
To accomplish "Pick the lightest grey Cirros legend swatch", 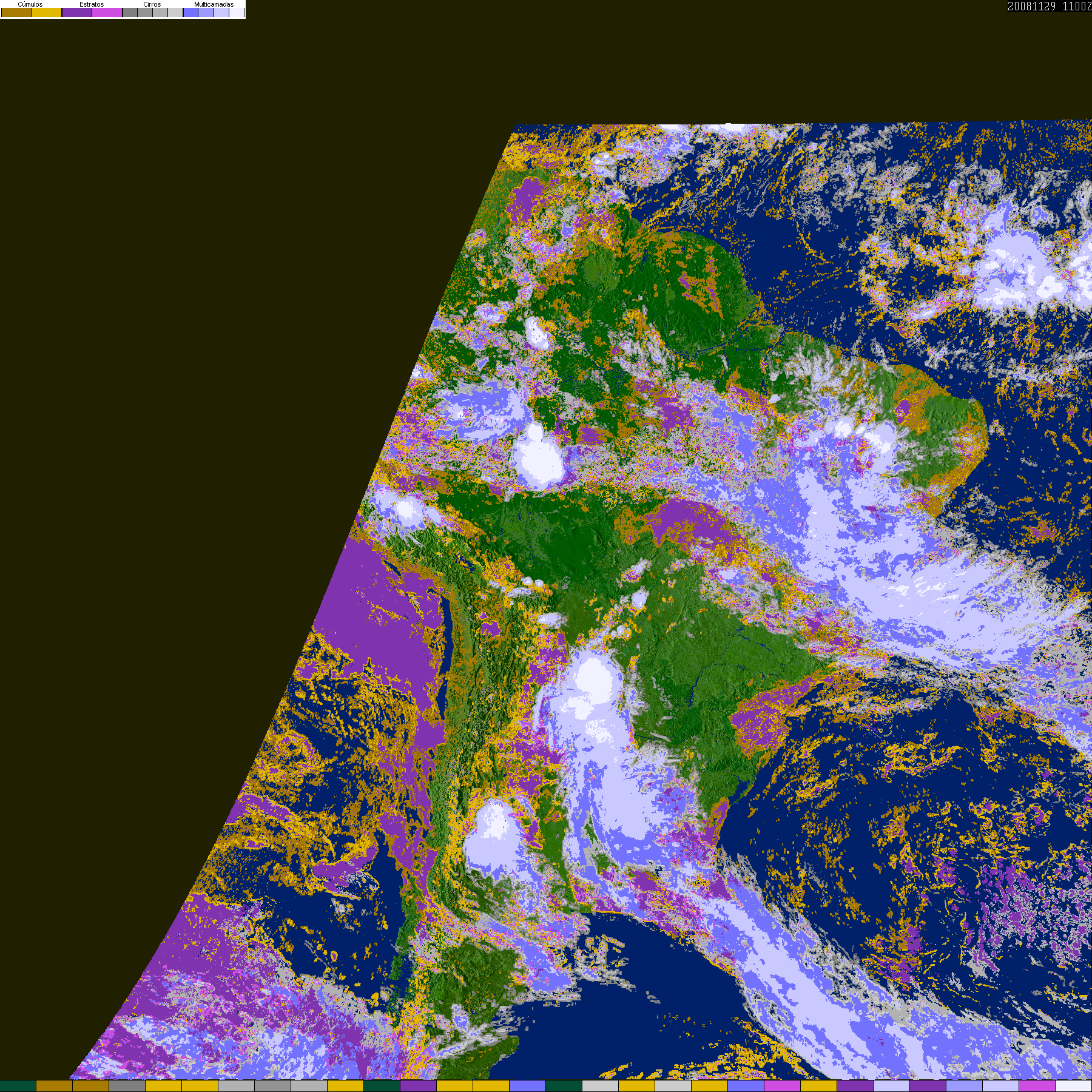I will point(175,12).
